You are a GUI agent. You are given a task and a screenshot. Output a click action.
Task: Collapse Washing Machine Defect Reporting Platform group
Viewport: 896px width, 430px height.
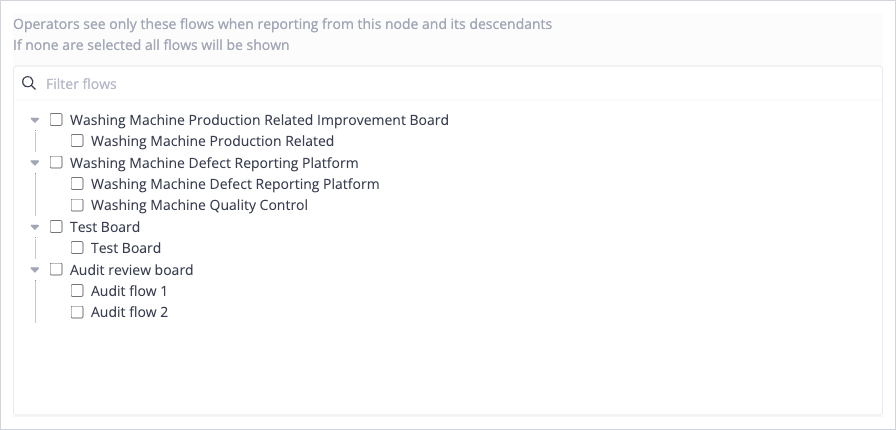(35, 163)
